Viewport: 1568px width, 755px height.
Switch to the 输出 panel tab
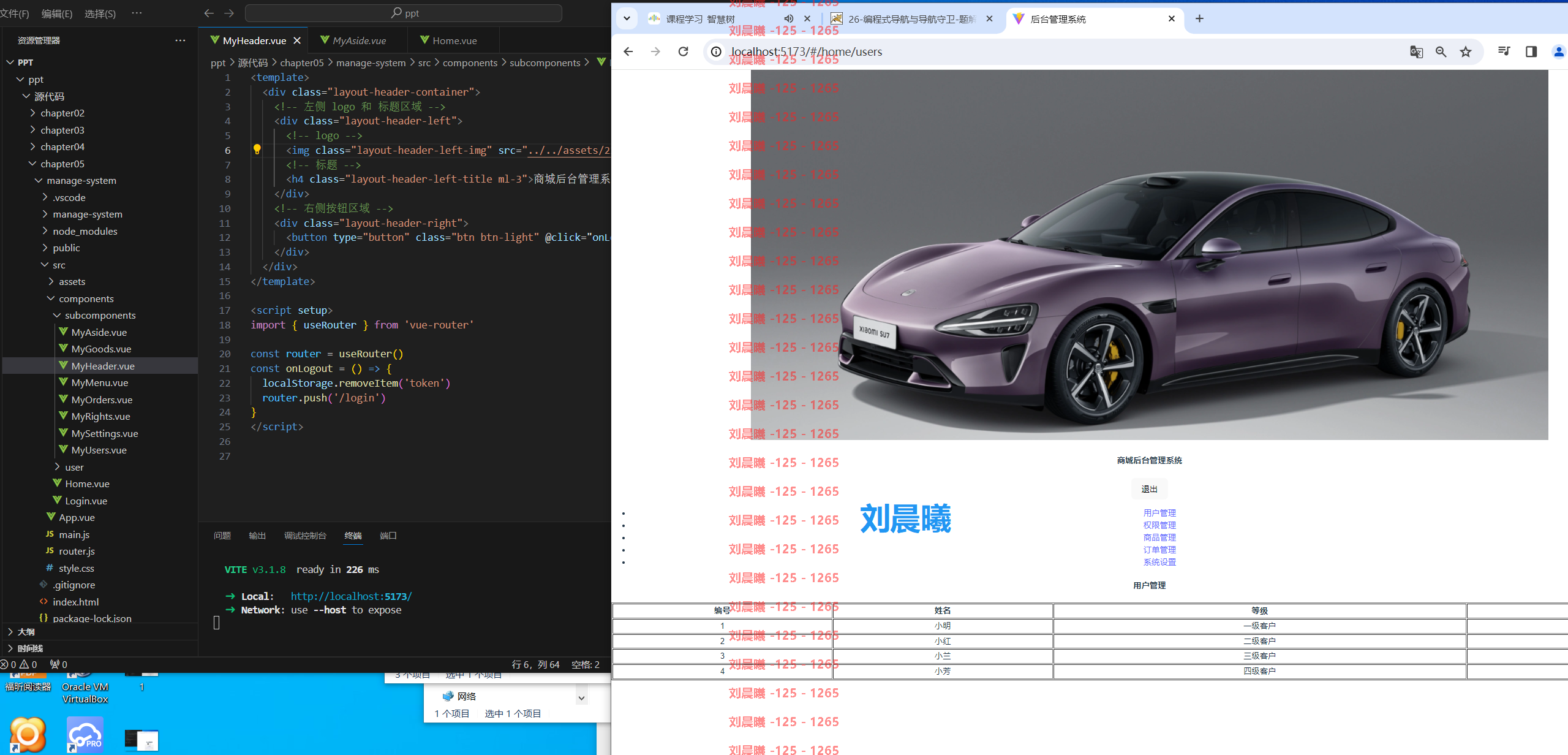click(x=257, y=536)
